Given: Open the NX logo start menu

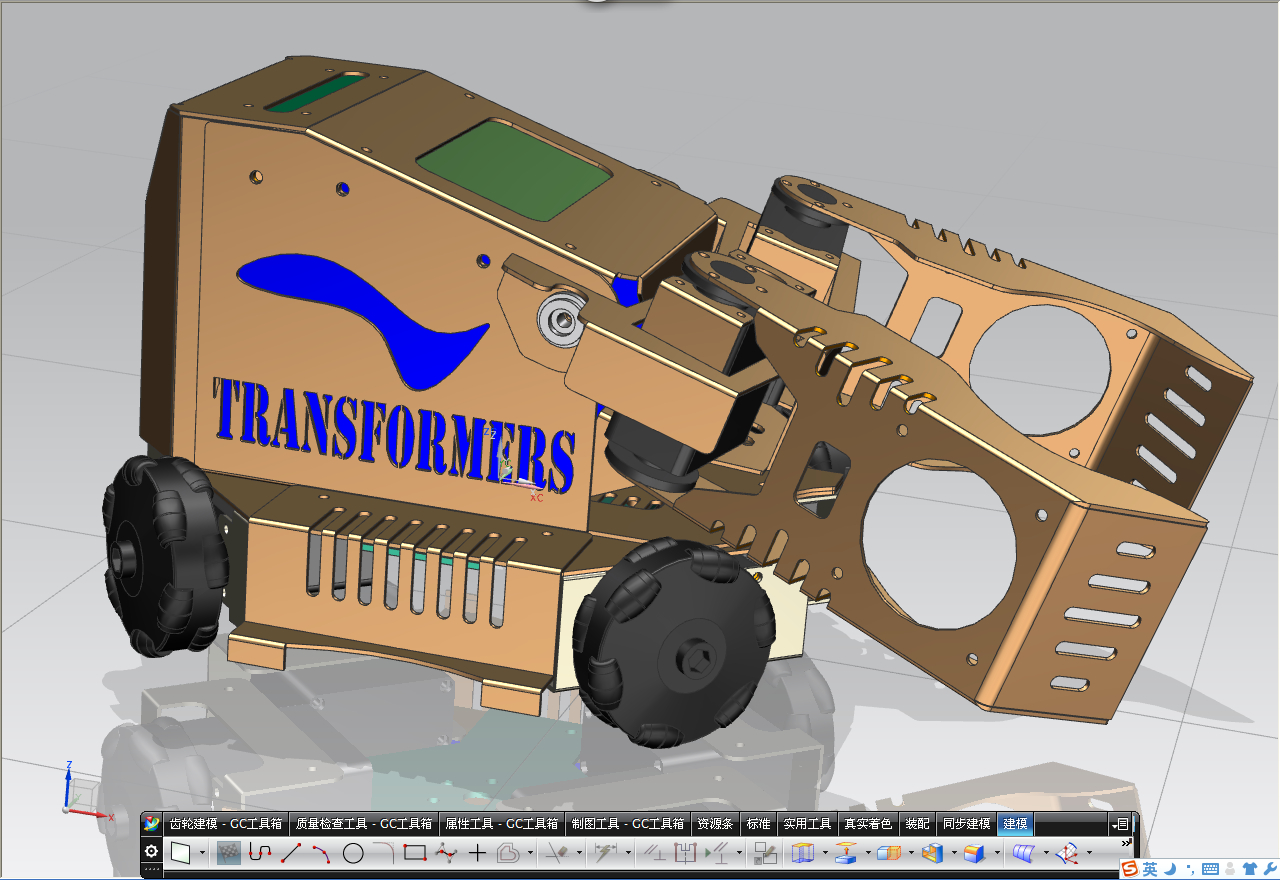Looking at the screenshot, I should (x=152, y=824).
